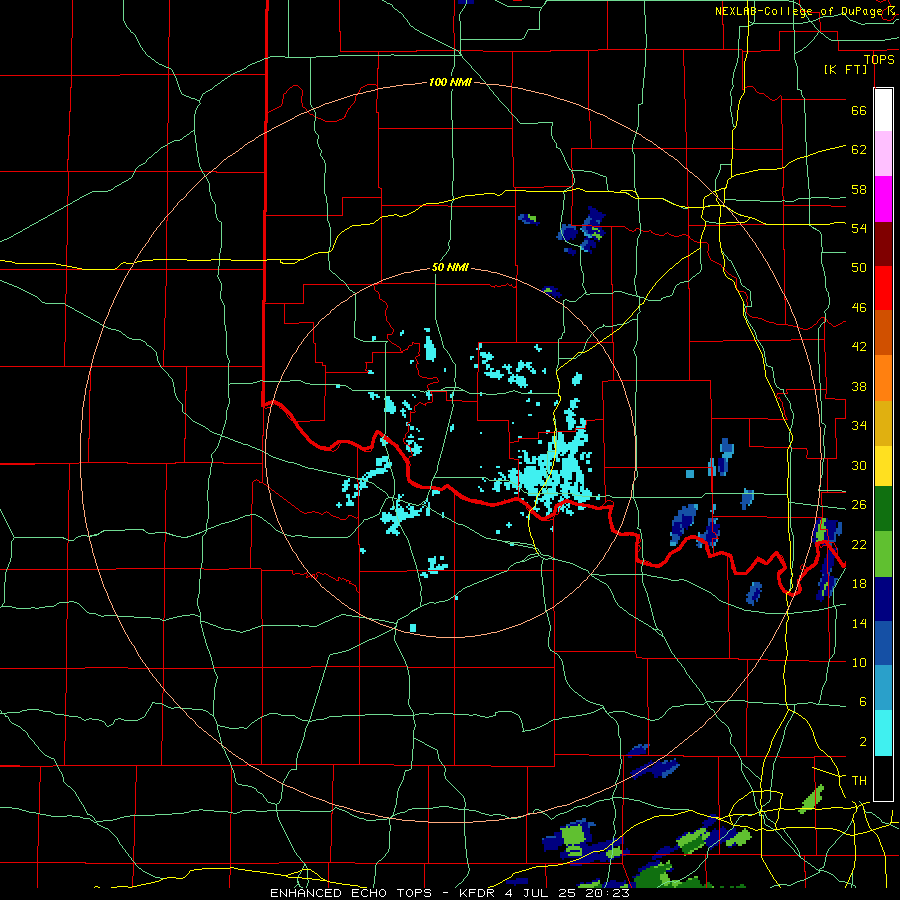Select the 10 value on the scale
Screen dimensions: 900x900
tap(859, 662)
